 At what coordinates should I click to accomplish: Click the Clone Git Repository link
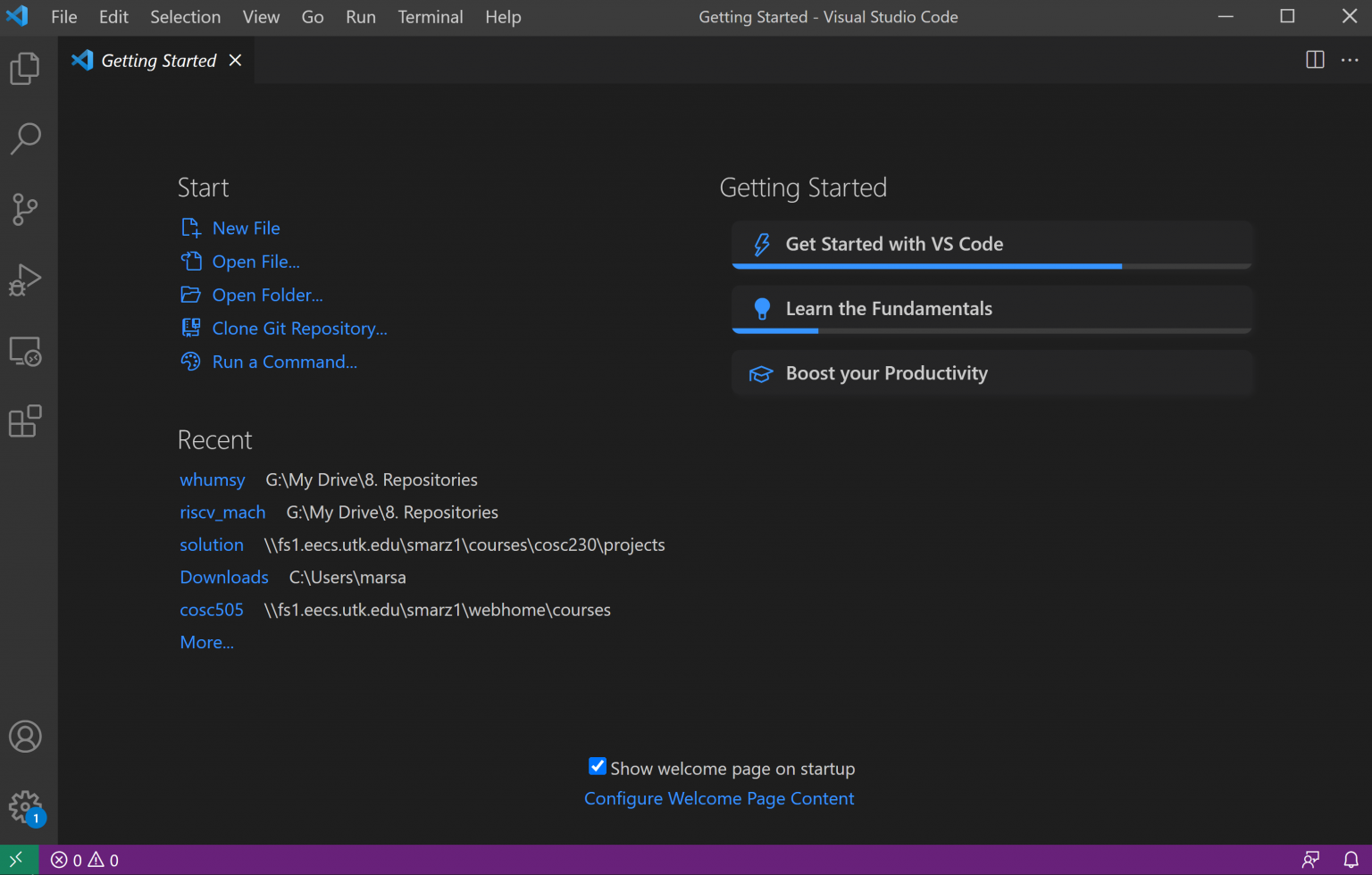(x=299, y=329)
